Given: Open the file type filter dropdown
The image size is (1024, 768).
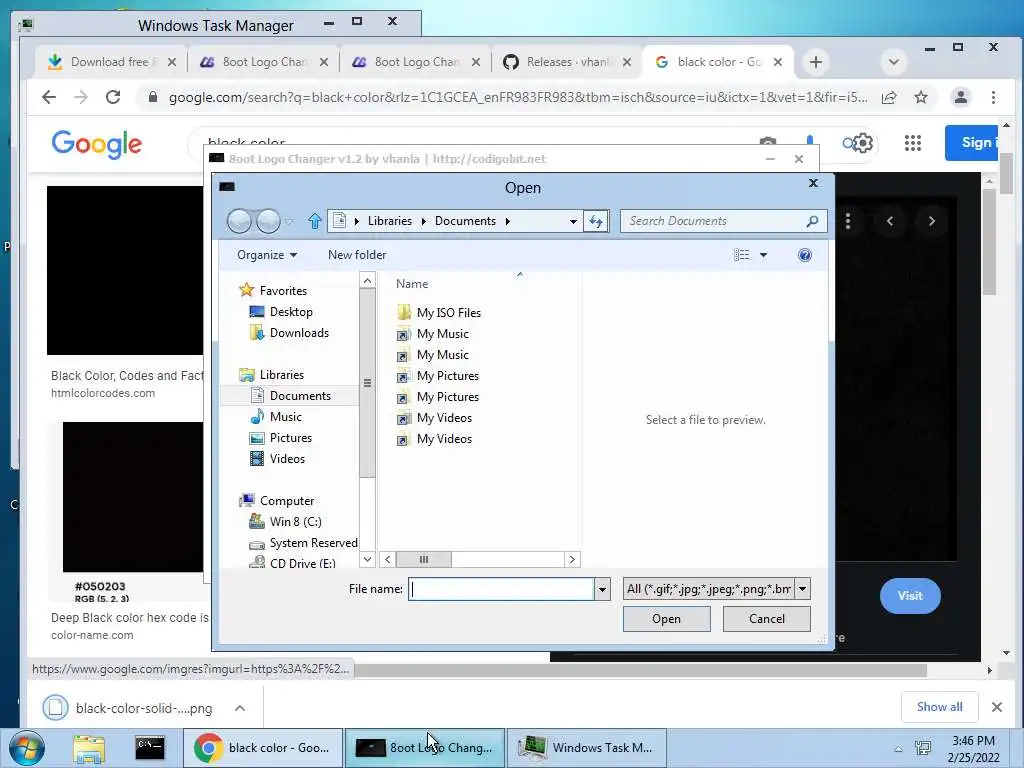Looking at the screenshot, I should 803,589.
